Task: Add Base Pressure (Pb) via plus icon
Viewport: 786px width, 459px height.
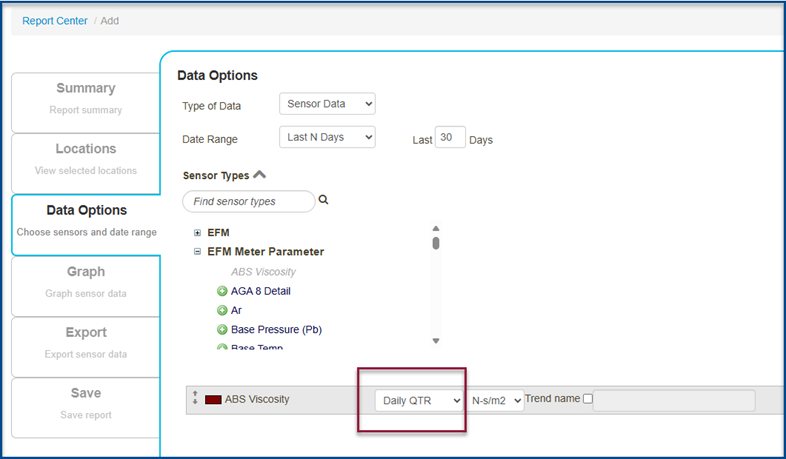Action: tap(222, 329)
